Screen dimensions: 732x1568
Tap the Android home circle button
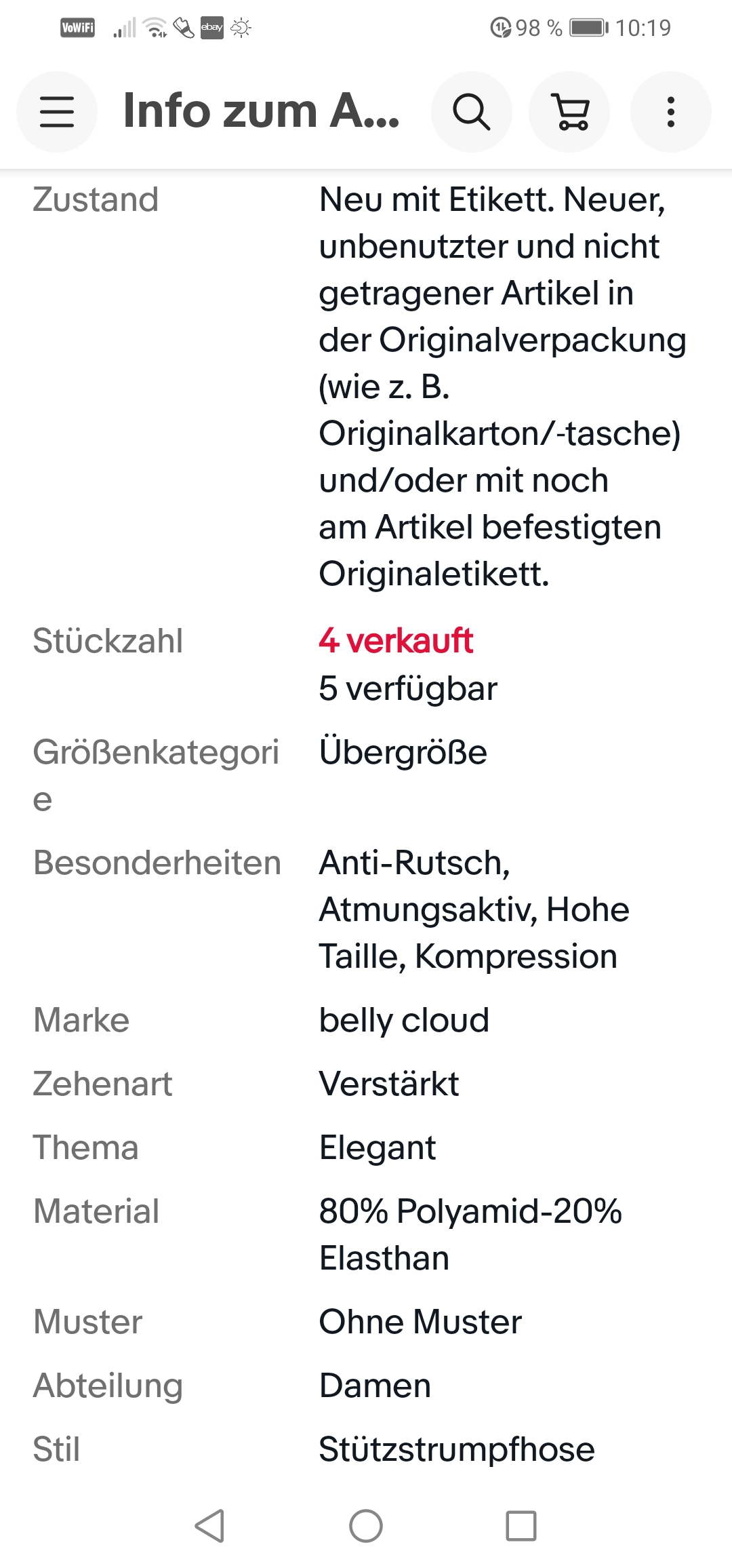coord(366,1526)
